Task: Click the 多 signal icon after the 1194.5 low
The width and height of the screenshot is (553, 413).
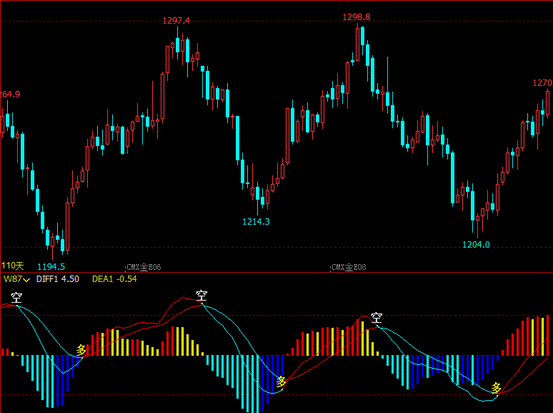Action: point(81,350)
